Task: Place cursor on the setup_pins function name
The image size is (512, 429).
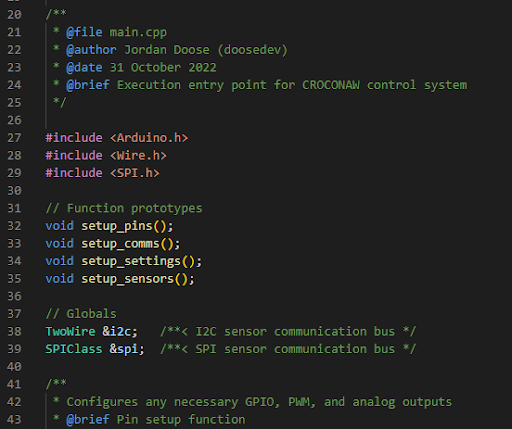Action: click(117, 226)
